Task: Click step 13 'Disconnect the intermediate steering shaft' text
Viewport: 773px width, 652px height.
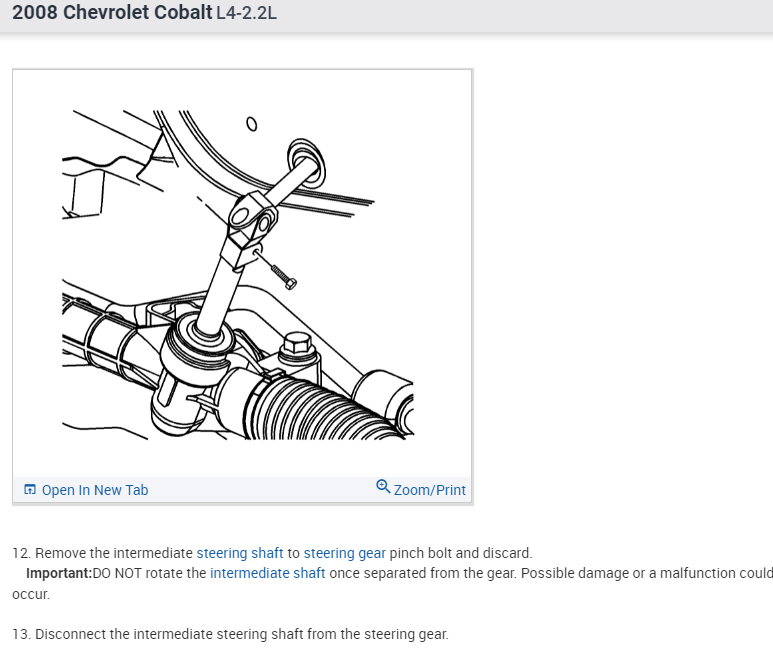Action: point(230,634)
